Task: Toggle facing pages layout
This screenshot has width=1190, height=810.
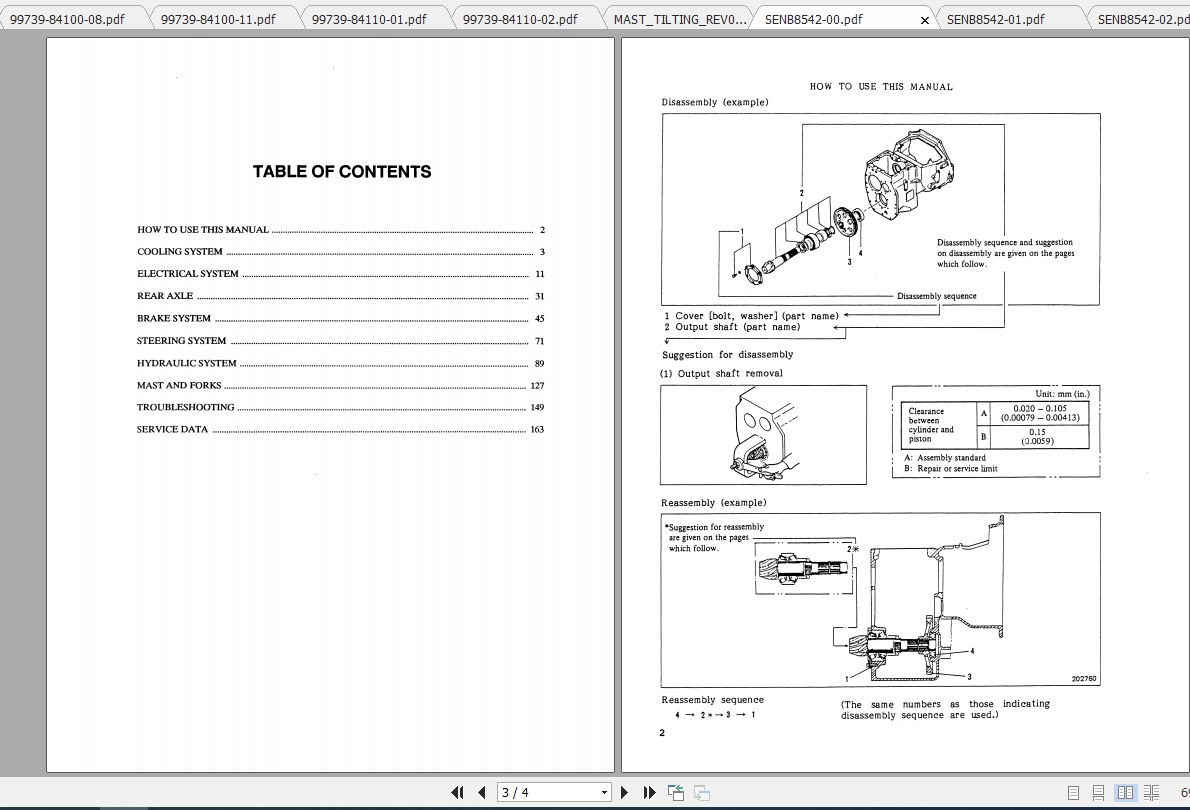Action: coord(1126,792)
